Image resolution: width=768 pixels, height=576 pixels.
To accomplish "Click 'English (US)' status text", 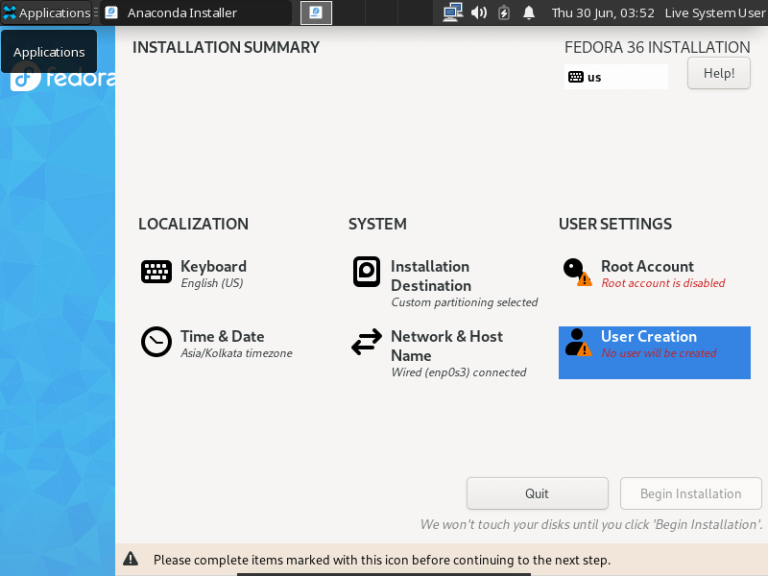I will click(x=212, y=283).
